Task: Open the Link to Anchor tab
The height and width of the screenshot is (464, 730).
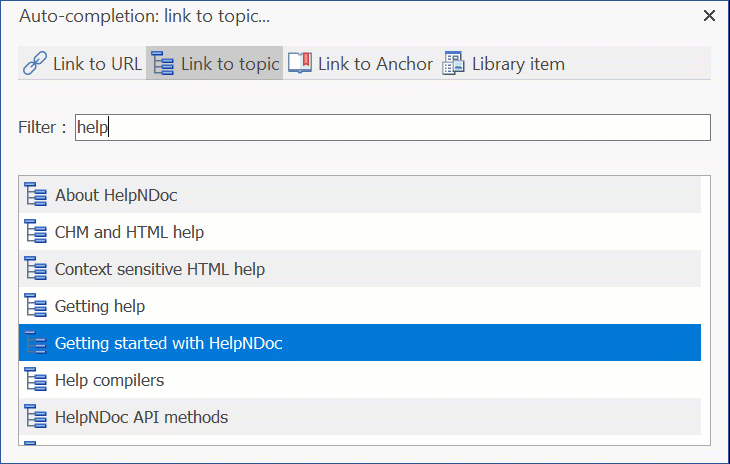Action: click(360, 63)
